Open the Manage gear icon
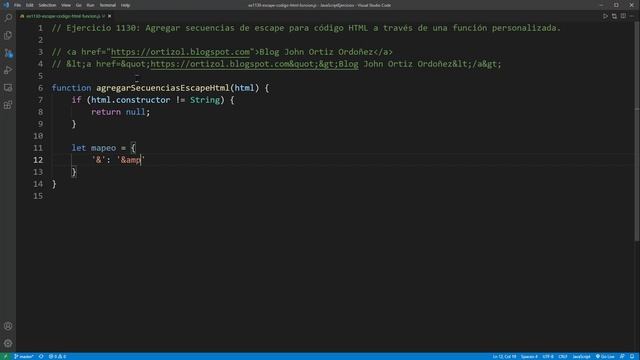The image size is (640, 360). pyautogui.click(x=8, y=343)
